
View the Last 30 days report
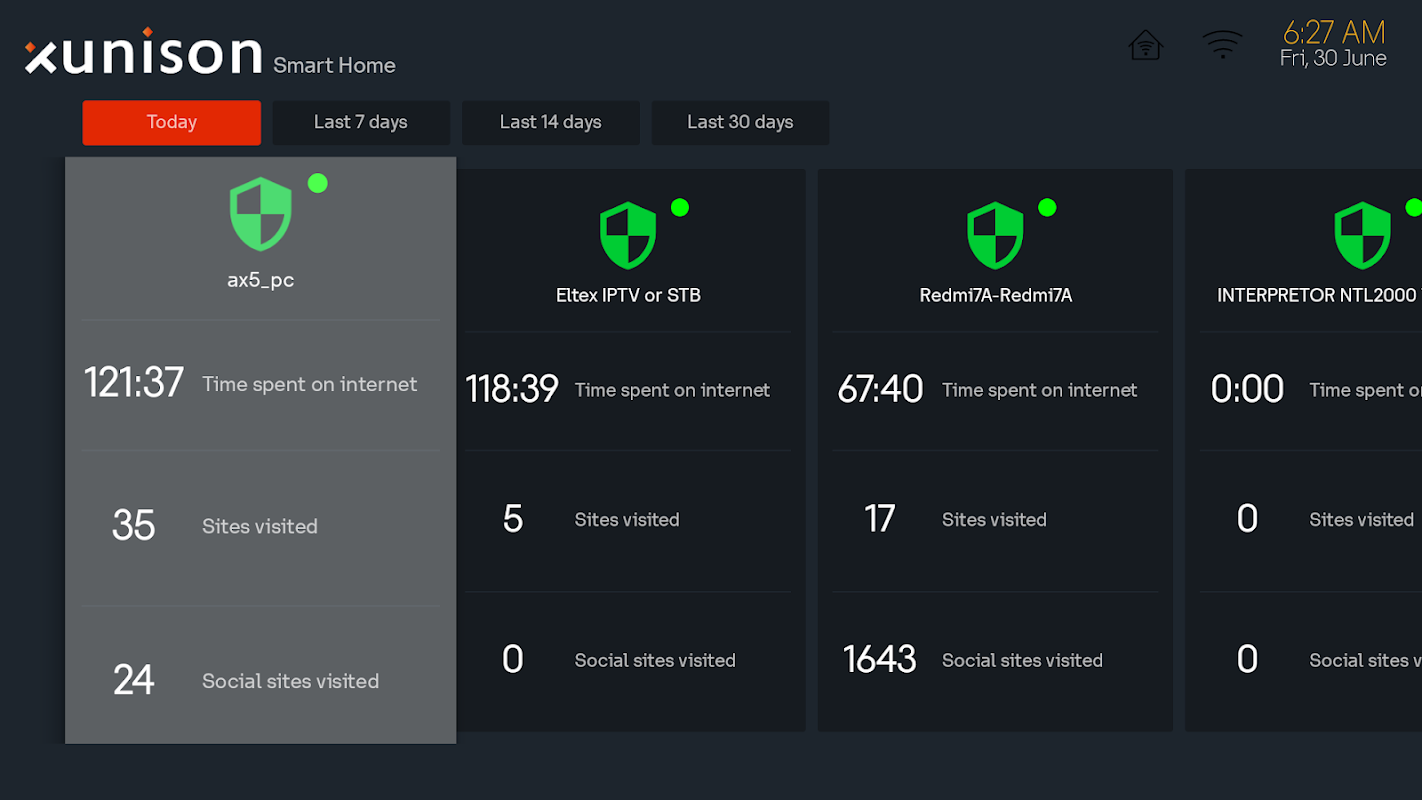740,122
